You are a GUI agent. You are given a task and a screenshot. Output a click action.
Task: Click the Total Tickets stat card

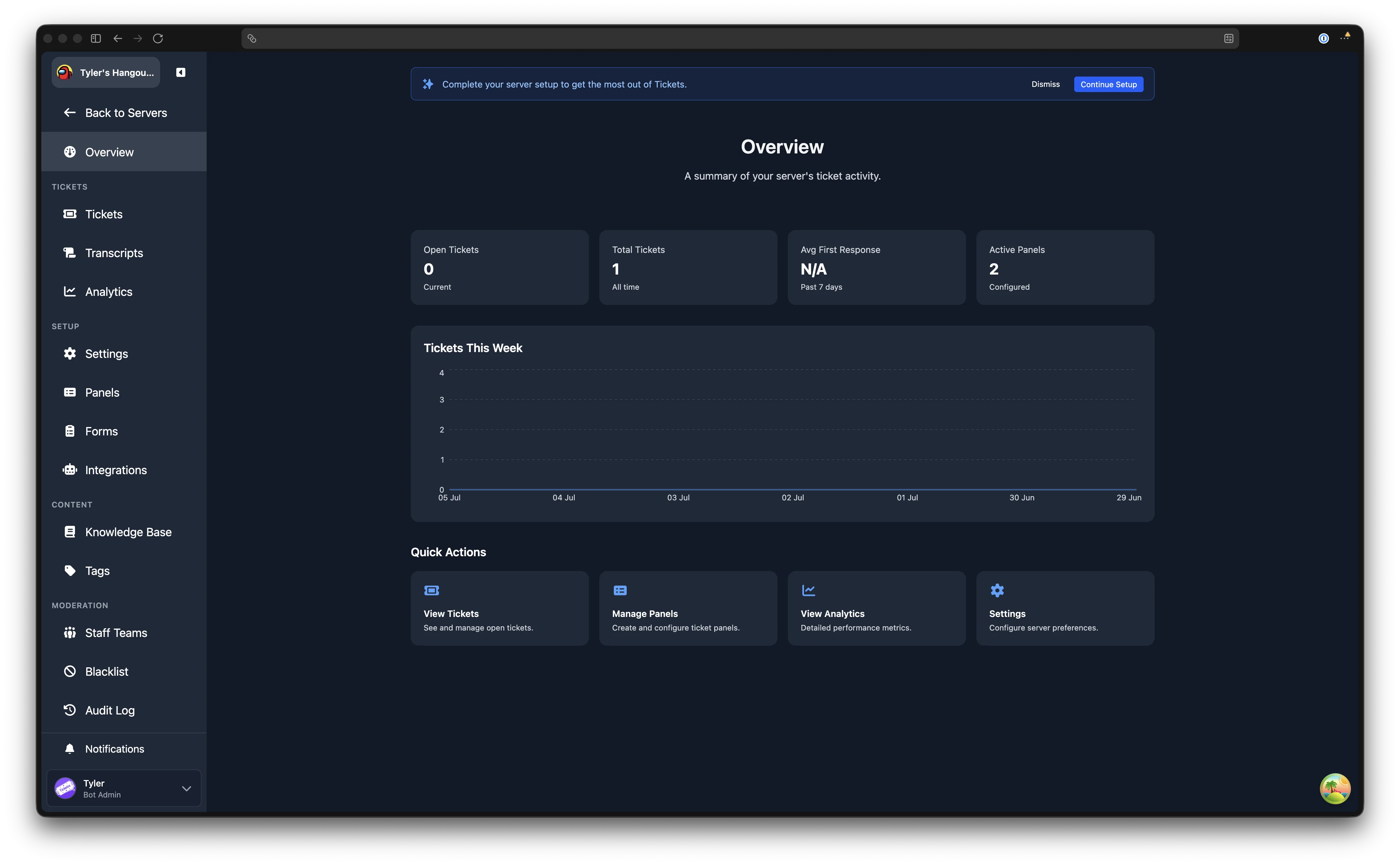coord(688,267)
